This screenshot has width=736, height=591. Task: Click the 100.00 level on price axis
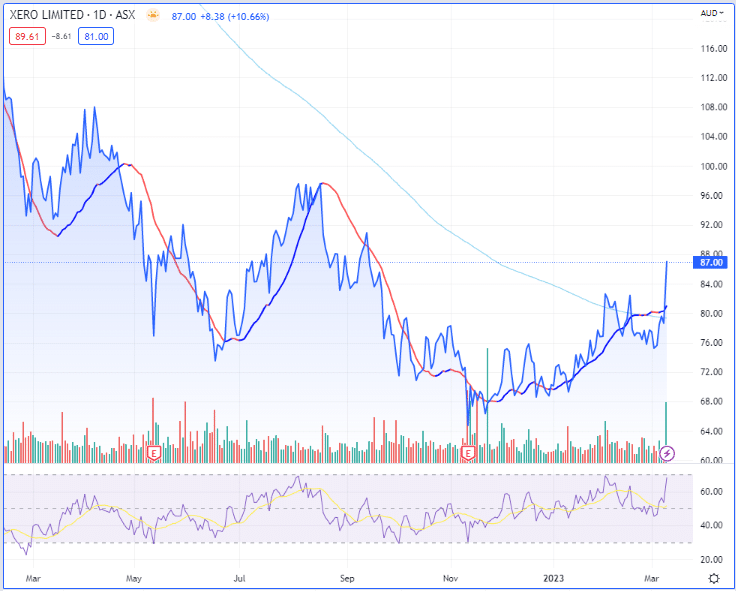click(x=712, y=167)
